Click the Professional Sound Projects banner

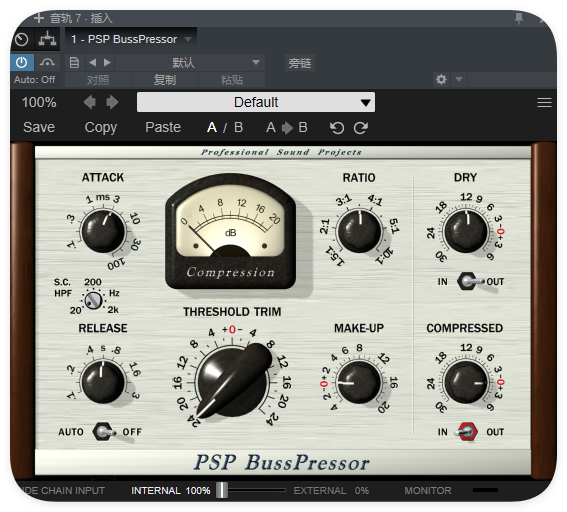coord(281,152)
